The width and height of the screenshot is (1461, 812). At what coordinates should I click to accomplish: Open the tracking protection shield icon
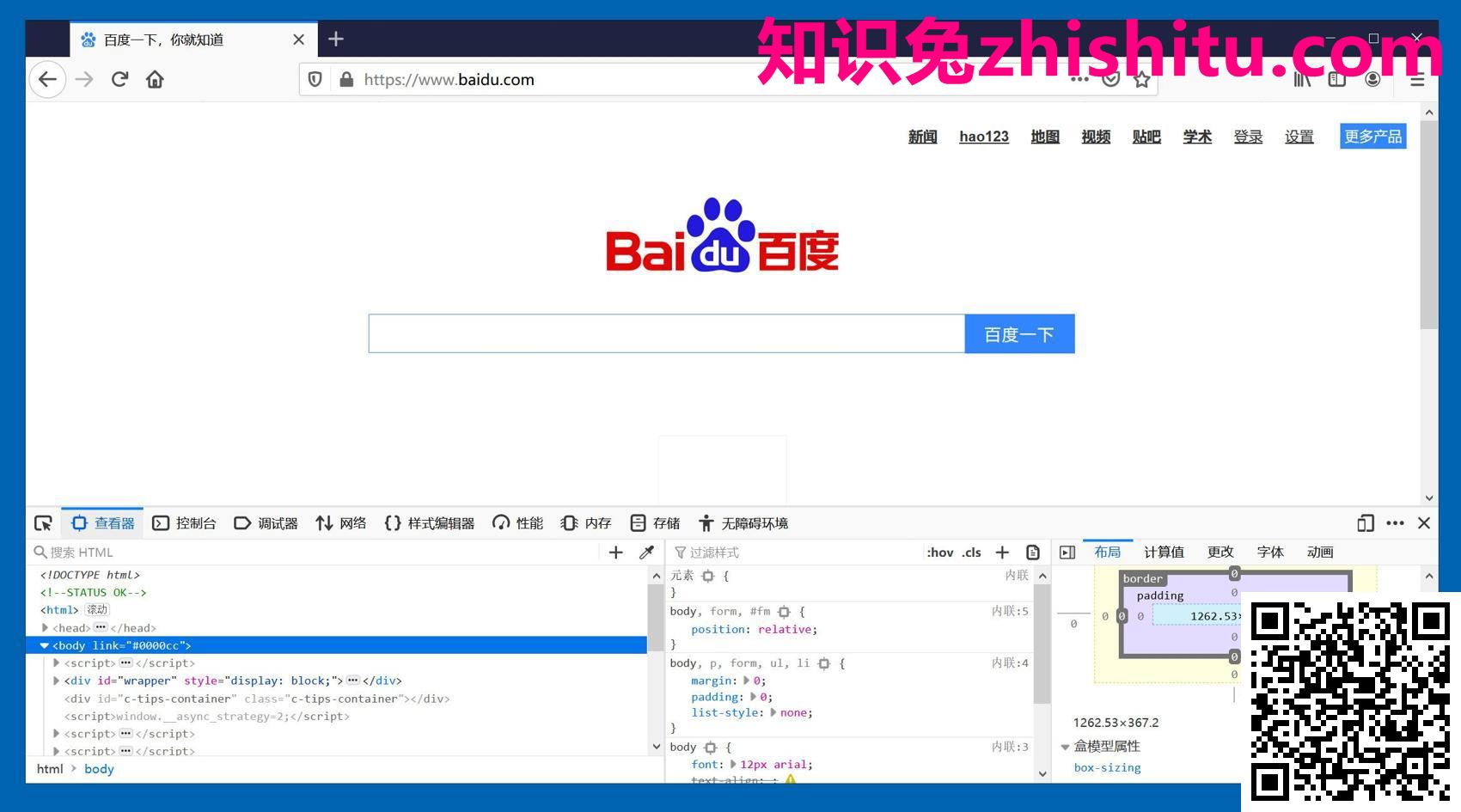(x=315, y=80)
